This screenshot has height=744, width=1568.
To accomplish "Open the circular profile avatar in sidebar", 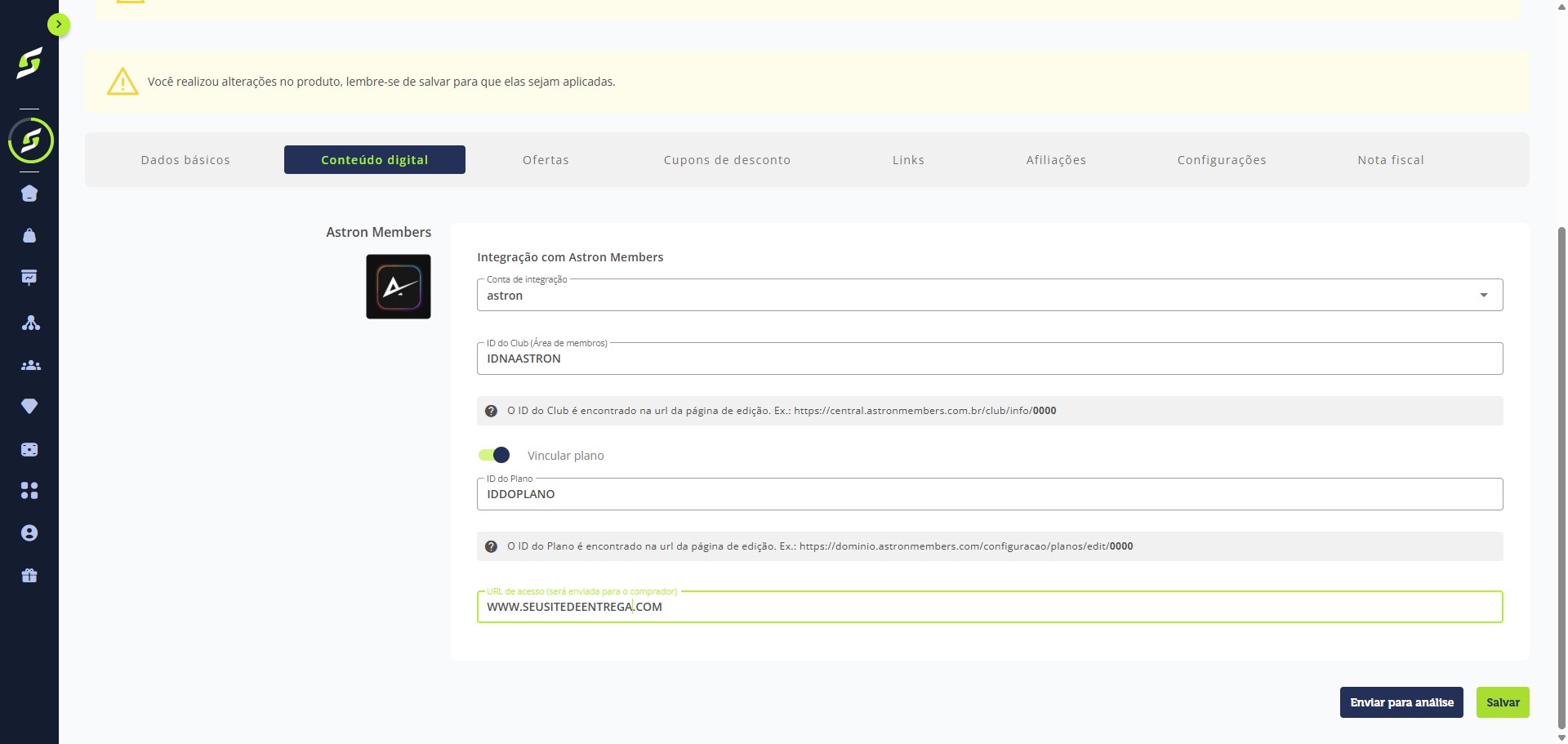I will 30,140.
